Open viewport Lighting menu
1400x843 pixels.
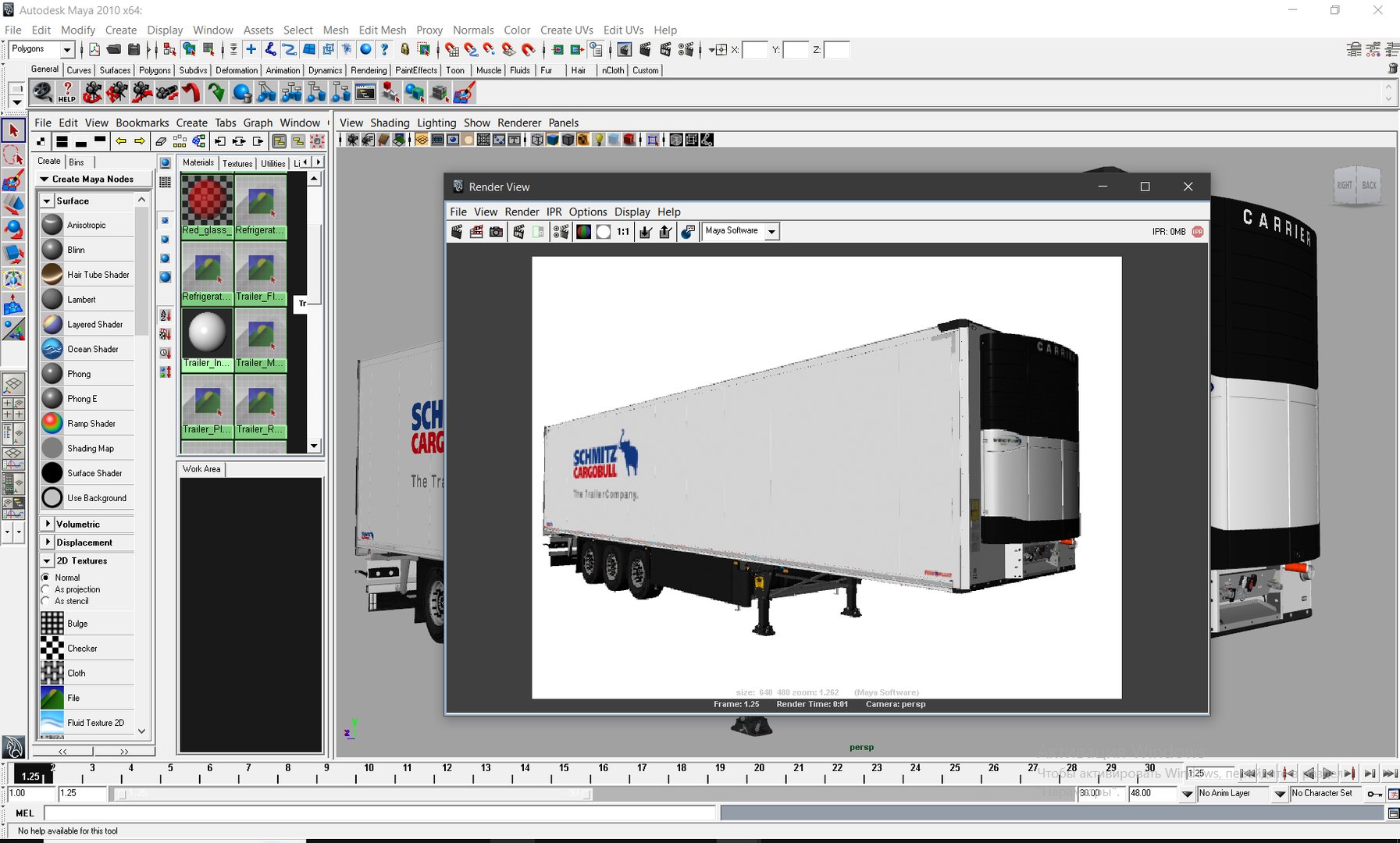(x=436, y=123)
